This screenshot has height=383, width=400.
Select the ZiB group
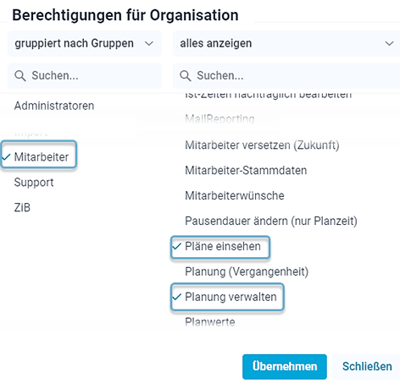click(x=22, y=207)
